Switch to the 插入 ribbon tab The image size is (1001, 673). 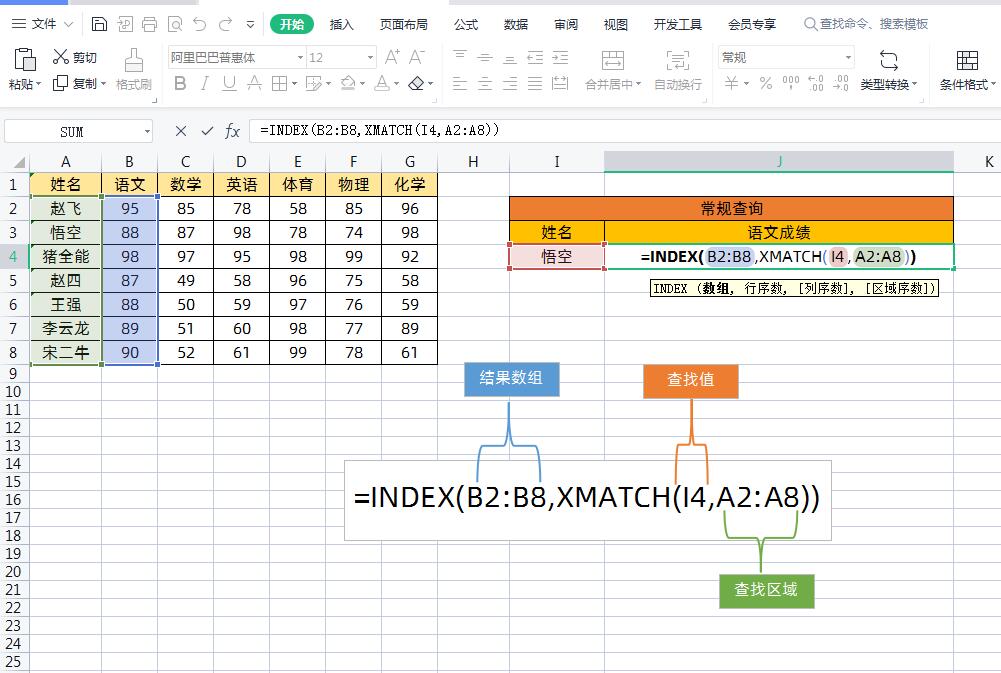(341, 24)
